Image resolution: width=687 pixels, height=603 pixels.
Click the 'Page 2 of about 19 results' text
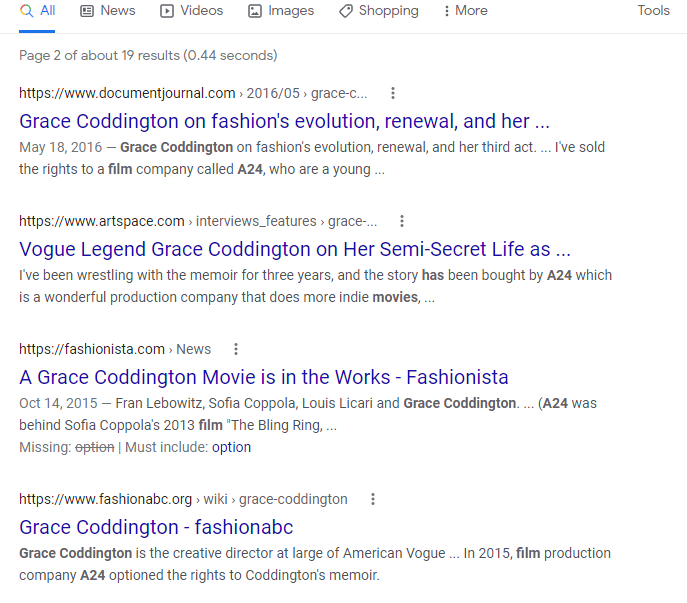coord(148,56)
